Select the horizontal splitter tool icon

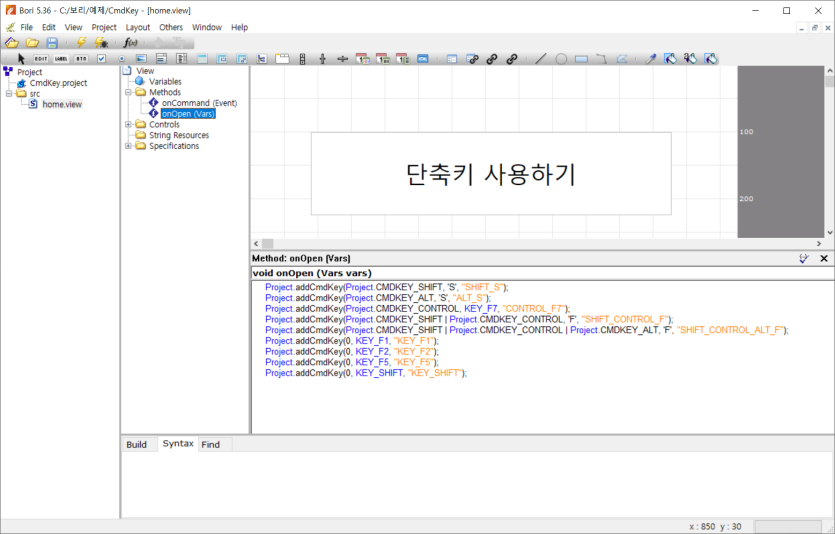(x=342, y=59)
